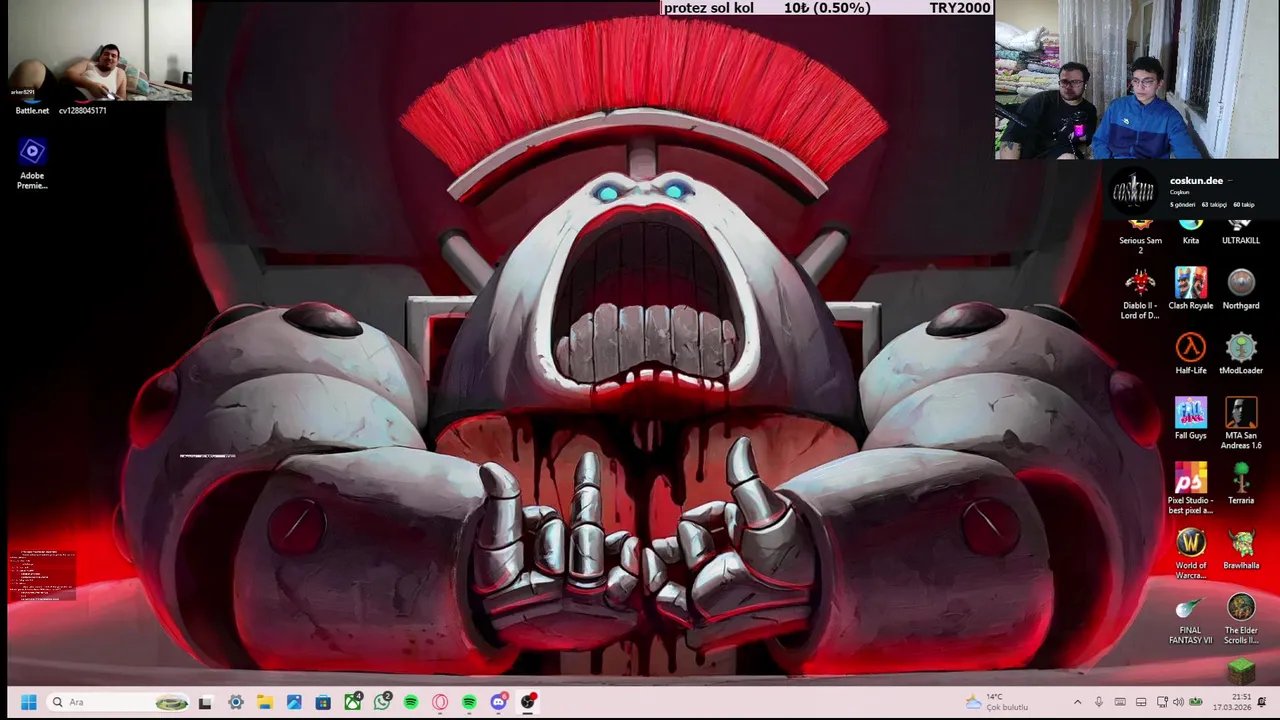This screenshot has width=1280, height=720.
Task: Open the Northgard desktop shortcut
Action: point(1241,289)
